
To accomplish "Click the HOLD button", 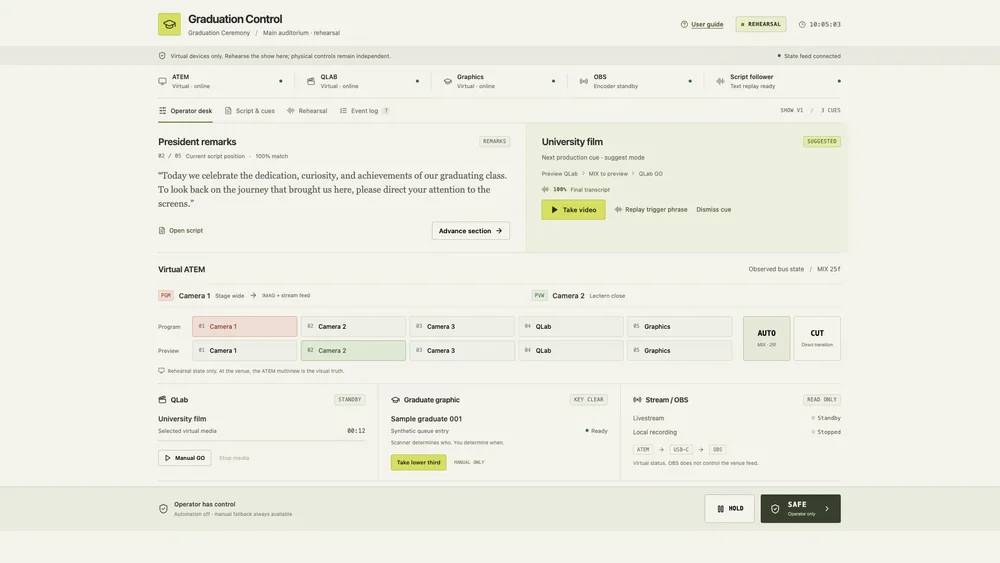I will tap(730, 509).
